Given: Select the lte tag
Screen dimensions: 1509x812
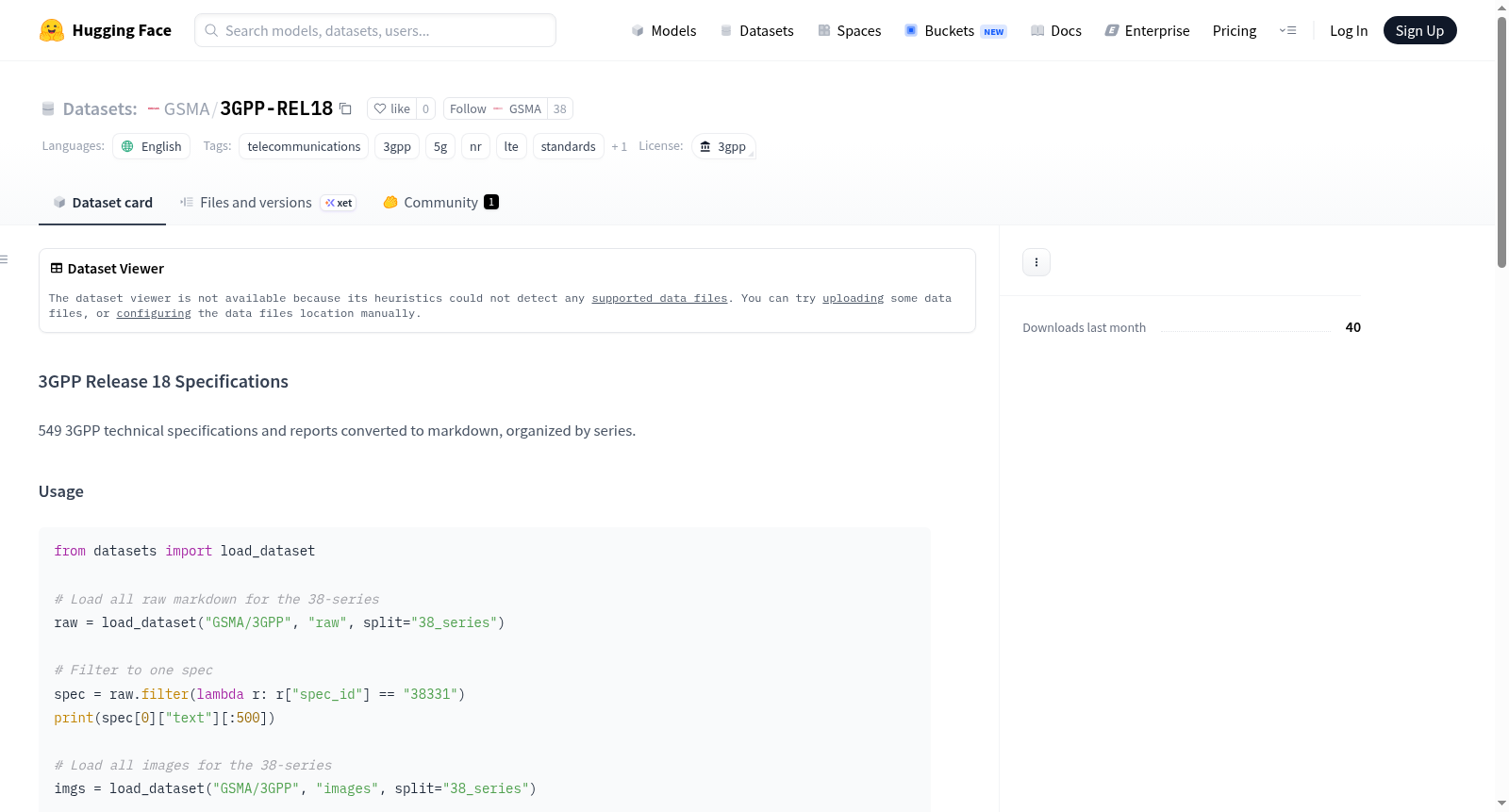Looking at the screenshot, I should 511,146.
